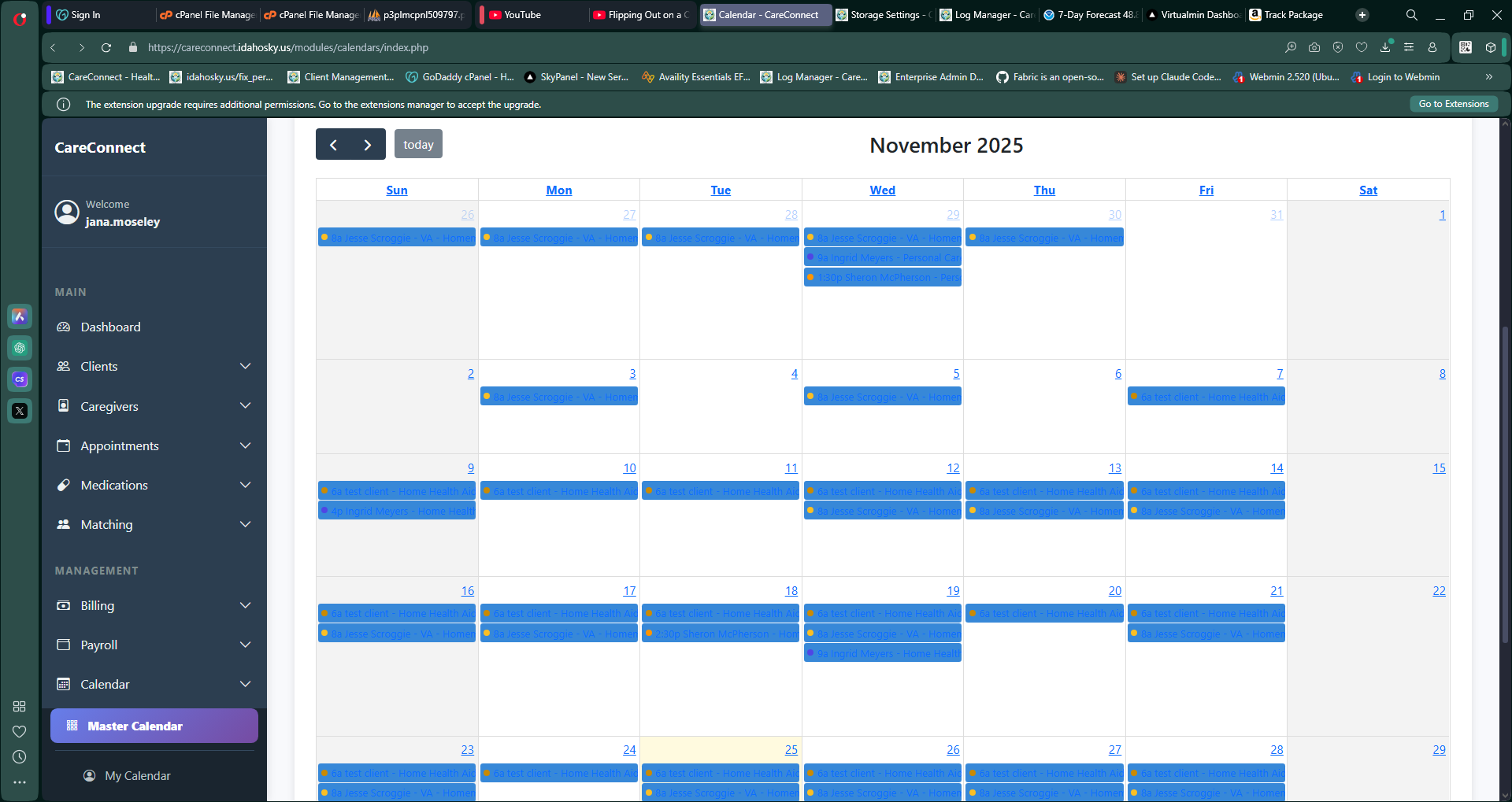Open Dashboard from the CareConnect sidebar

[65, 327]
